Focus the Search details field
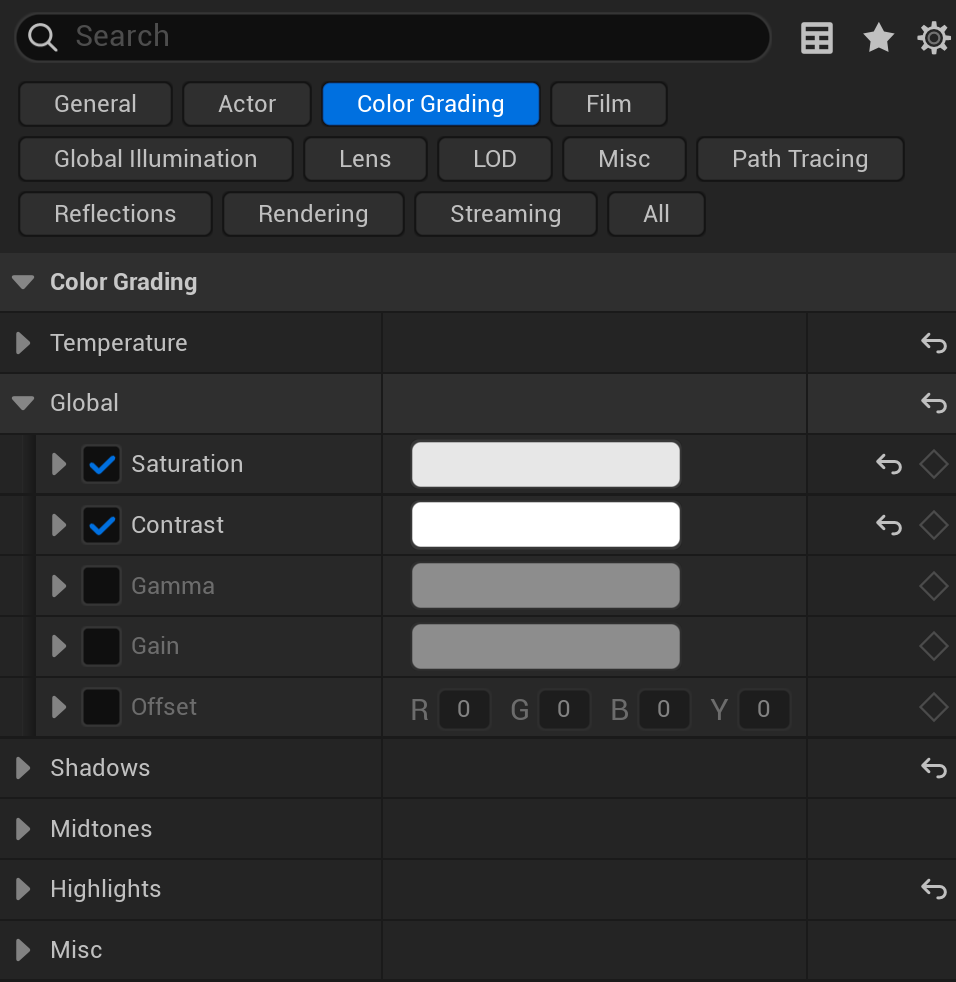Image resolution: width=956 pixels, height=982 pixels. [393, 37]
